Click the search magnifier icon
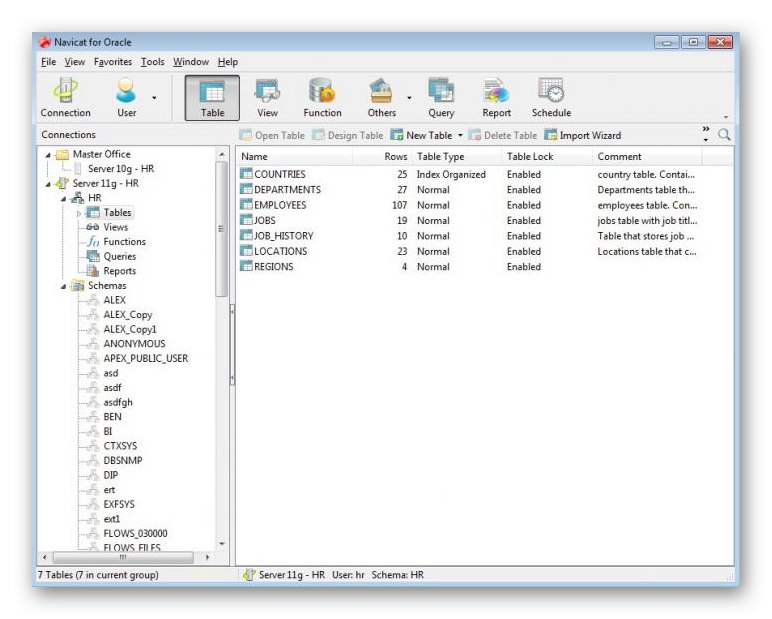 pyautogui.click(x=724, y=134)
